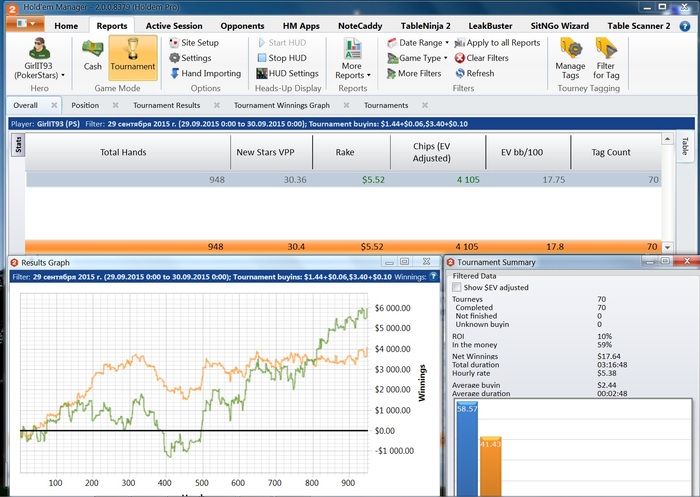The width and height of the screenshot is (700, 497).
Task: Open the Game Type dropdown
Action: pos(422,58)
